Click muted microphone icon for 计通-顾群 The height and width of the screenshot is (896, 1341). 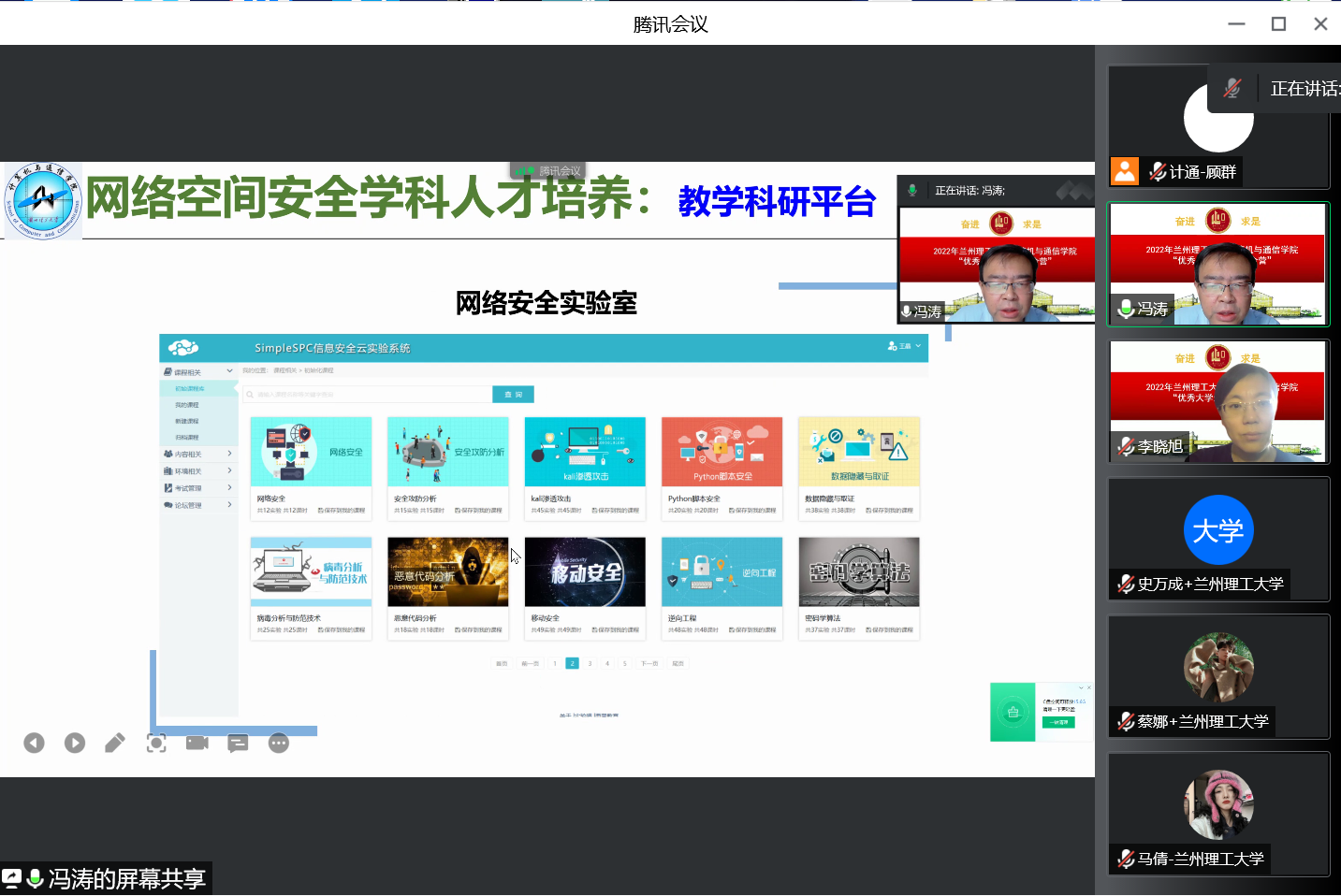pyautogui.click(x=1158, y=172)
